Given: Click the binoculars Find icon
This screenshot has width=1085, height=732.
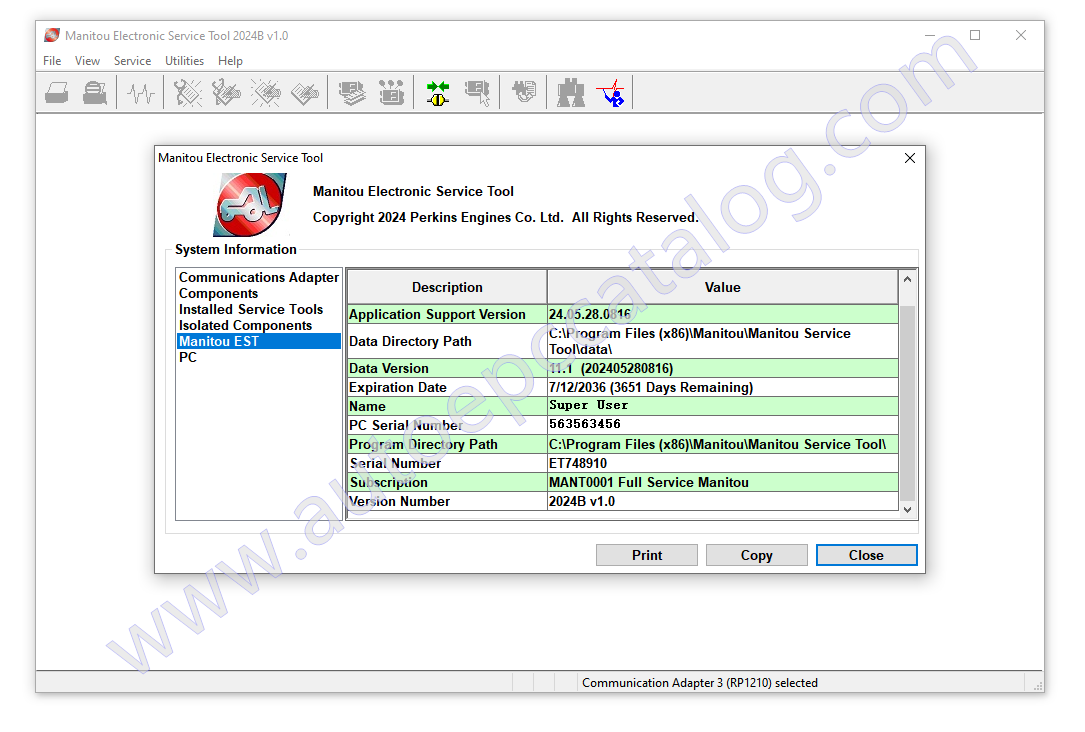Looking at the screenshot, I should point(571,93).
